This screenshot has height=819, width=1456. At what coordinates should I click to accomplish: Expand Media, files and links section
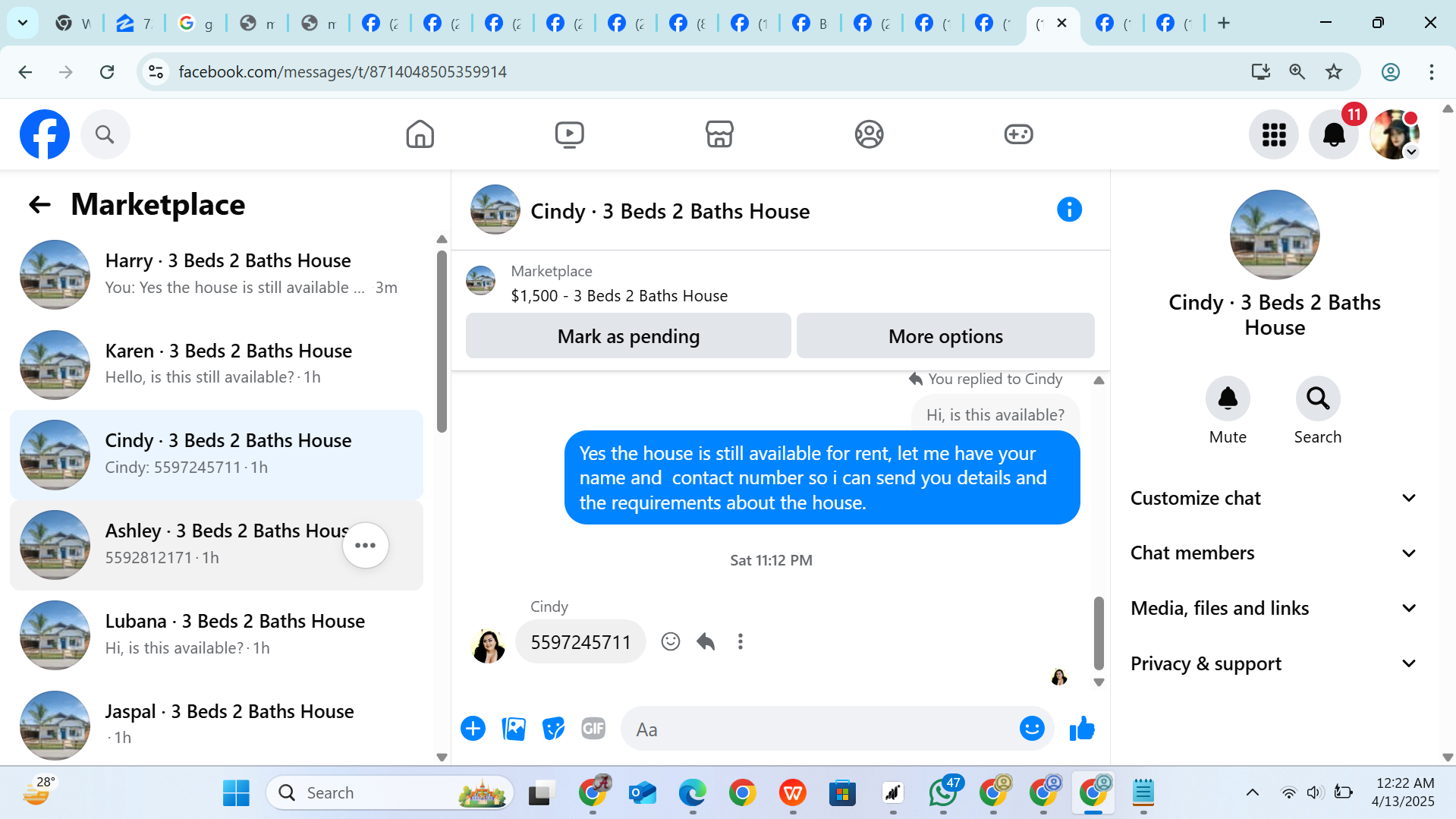pyautogui.click(x=1273, y=609)
